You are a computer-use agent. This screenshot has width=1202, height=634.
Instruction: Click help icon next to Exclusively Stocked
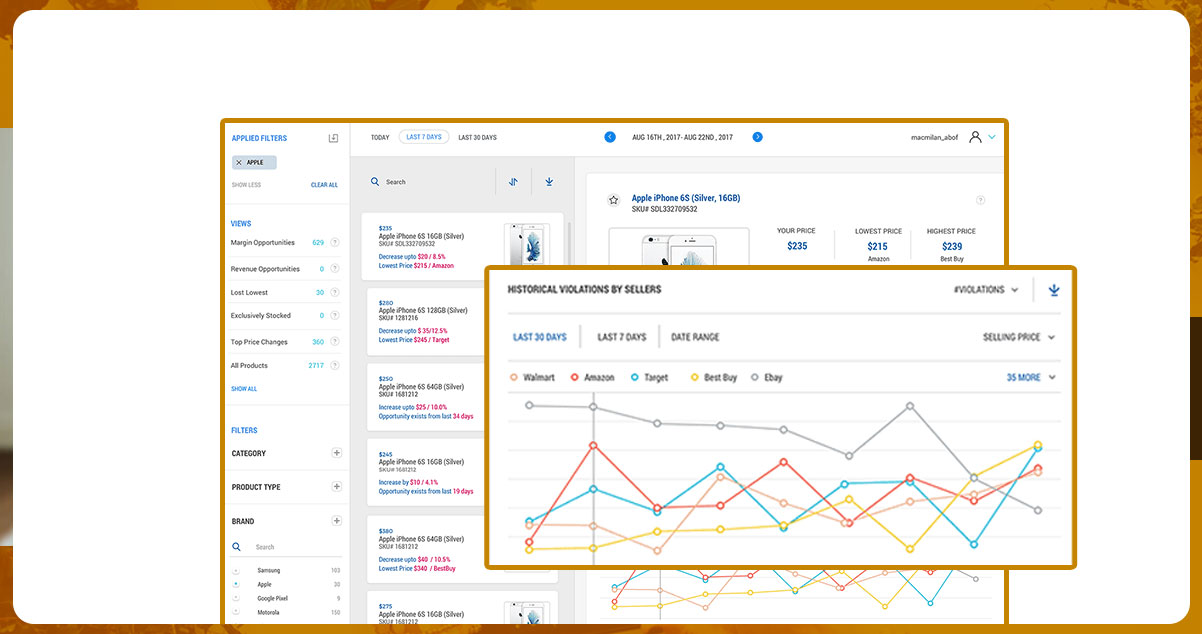[x=334, y=315]
